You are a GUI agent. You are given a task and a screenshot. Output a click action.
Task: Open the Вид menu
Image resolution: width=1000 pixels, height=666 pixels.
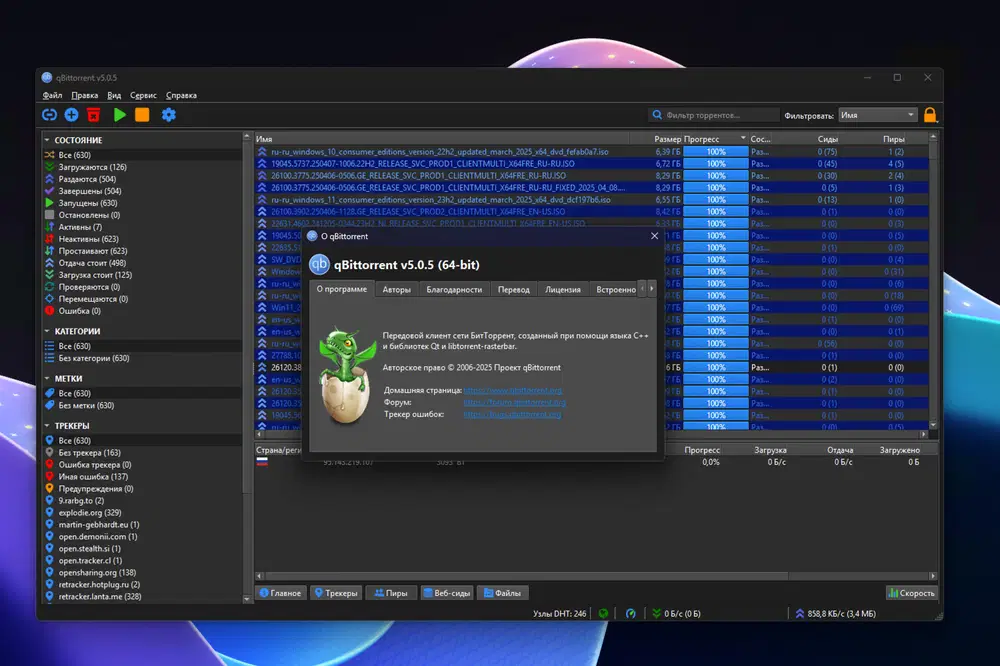click(x=114, y=95)
